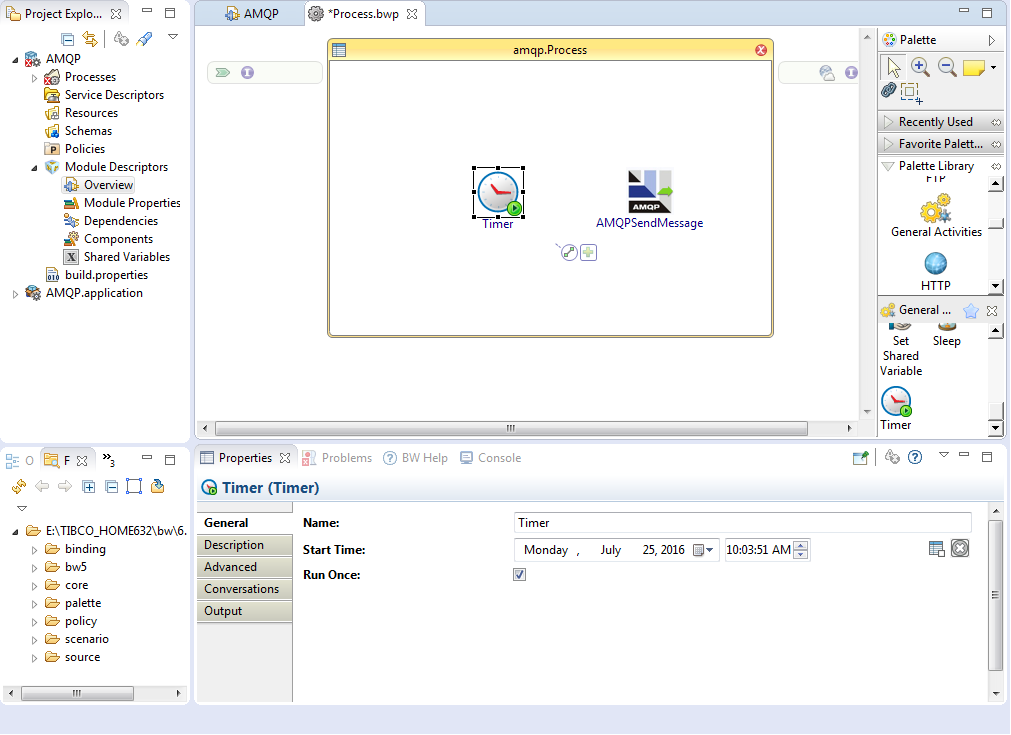
Task: Click the Zoom In palette tool
Action: click(920, 66)
